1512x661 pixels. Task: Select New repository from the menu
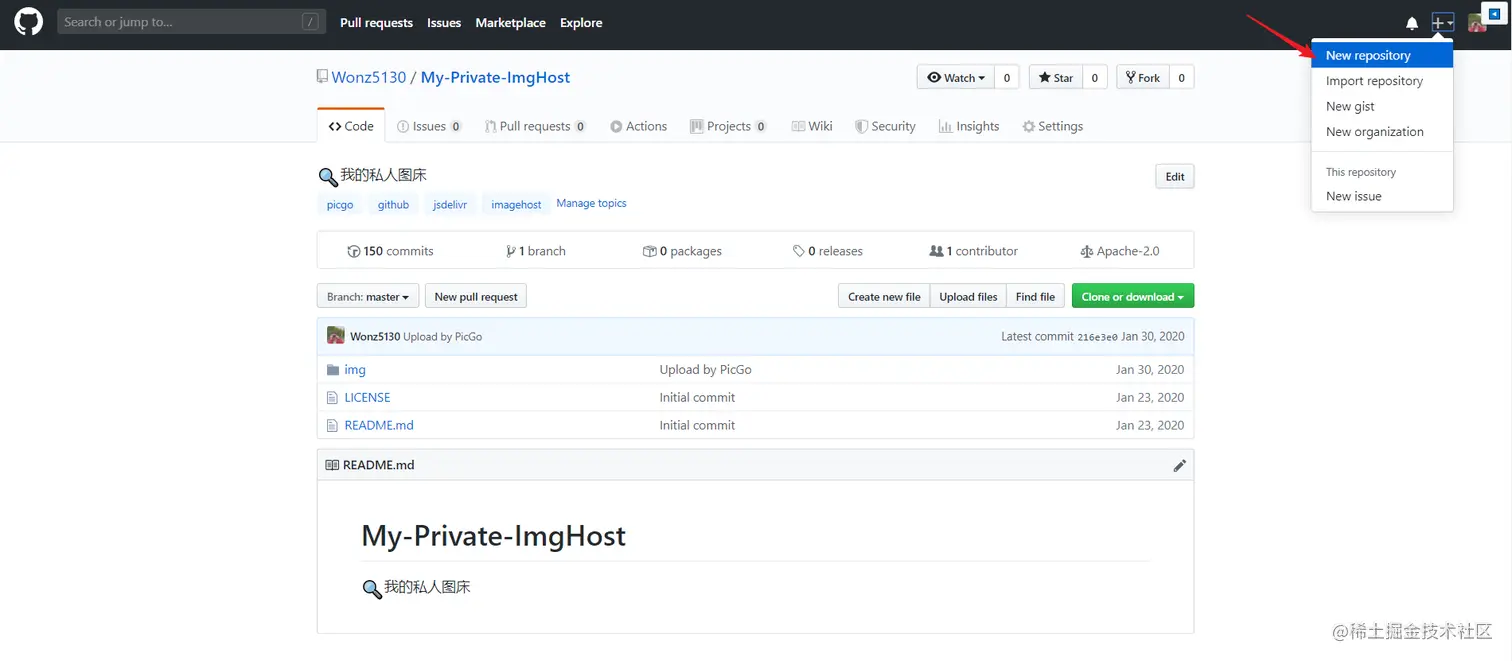point(1382,56)
